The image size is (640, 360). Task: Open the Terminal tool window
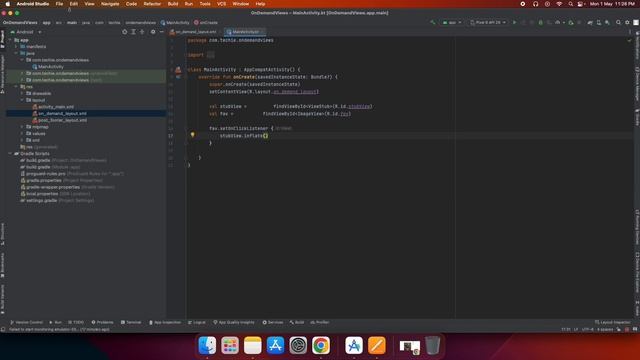click(x=131, y=322)
